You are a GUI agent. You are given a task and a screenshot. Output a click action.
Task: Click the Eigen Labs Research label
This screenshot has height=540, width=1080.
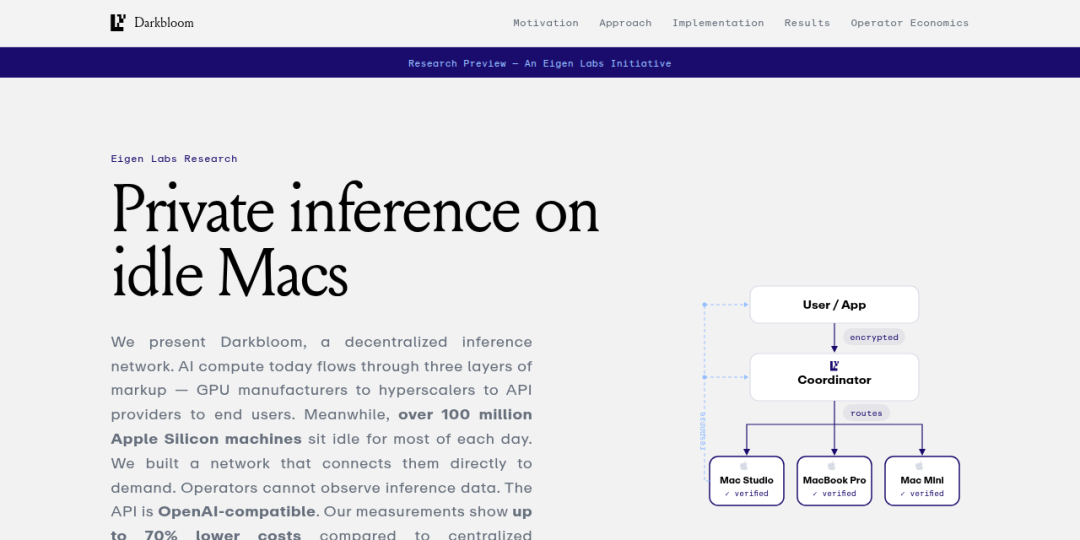pos(174,158)
